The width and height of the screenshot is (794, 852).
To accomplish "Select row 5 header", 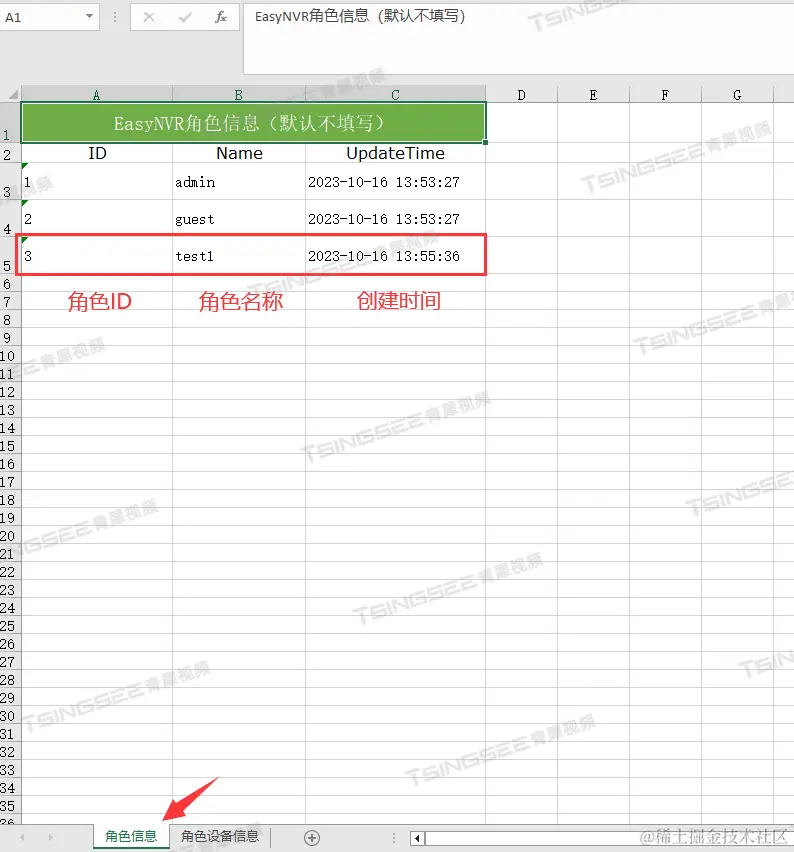I will click(x=10, y=255).
